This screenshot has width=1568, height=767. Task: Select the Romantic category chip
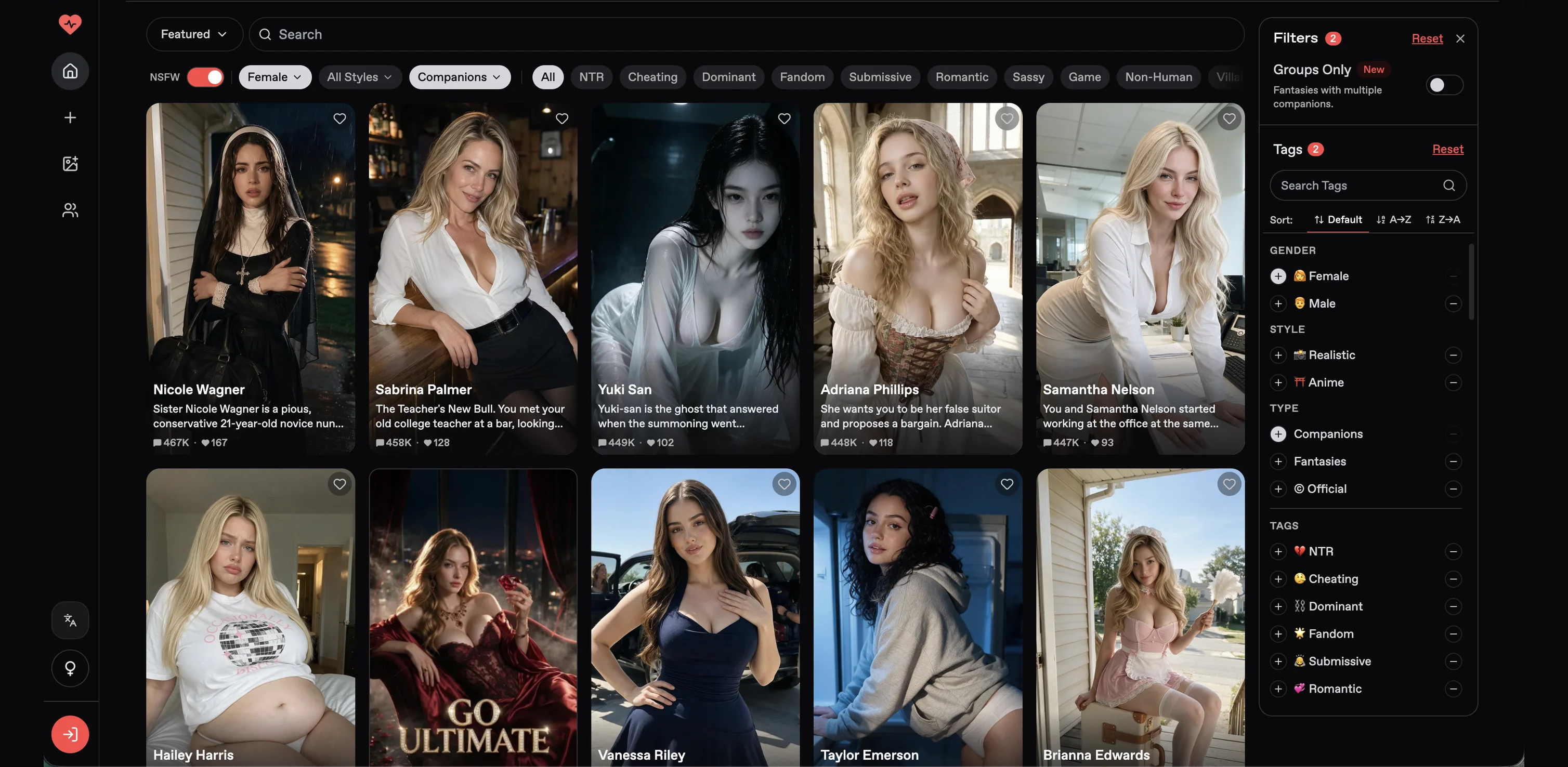pyautogui.click(x=962, y=77)
